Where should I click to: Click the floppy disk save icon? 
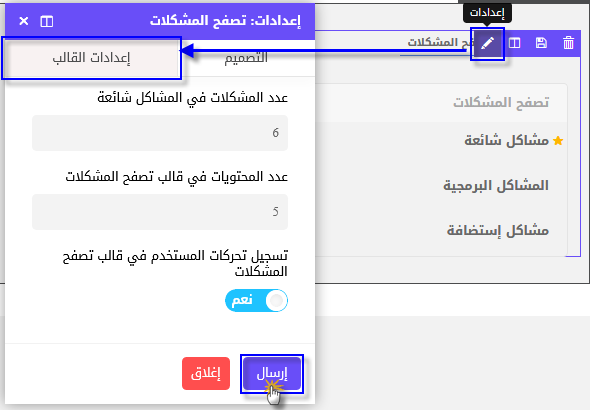coord(541,43)
